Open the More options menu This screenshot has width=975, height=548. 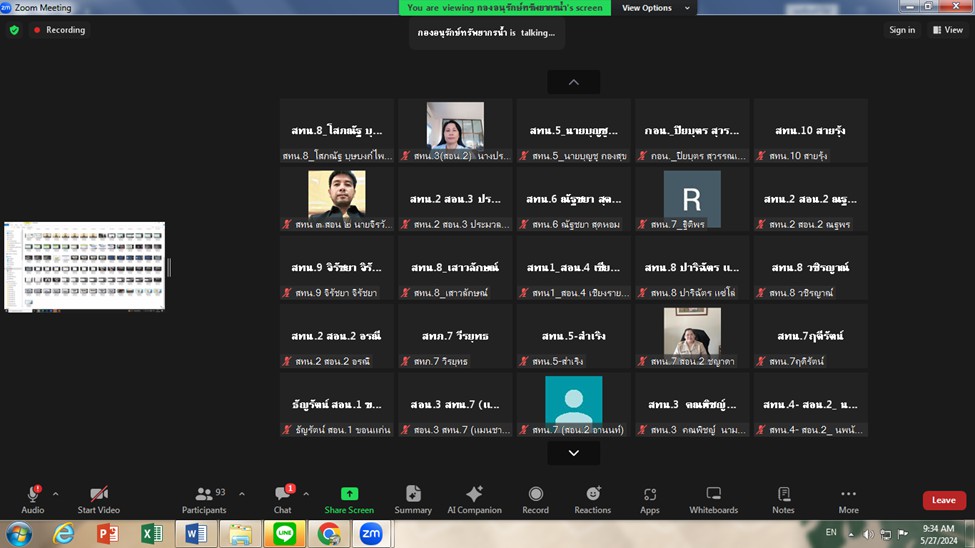pyautogui.click(x=848, y=499)
